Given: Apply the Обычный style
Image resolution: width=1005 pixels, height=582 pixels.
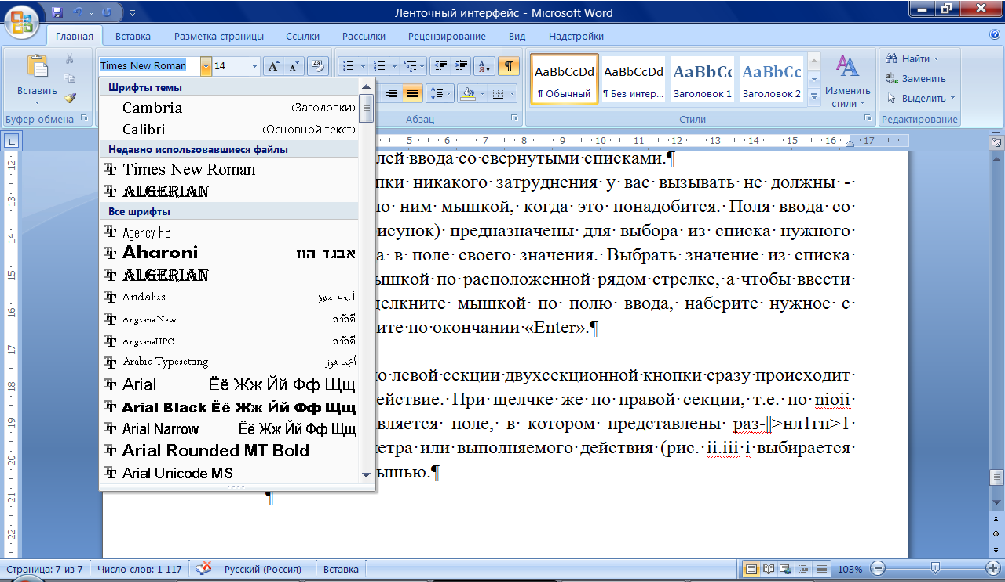Looking at the screenshot, I should click(564, 78).
